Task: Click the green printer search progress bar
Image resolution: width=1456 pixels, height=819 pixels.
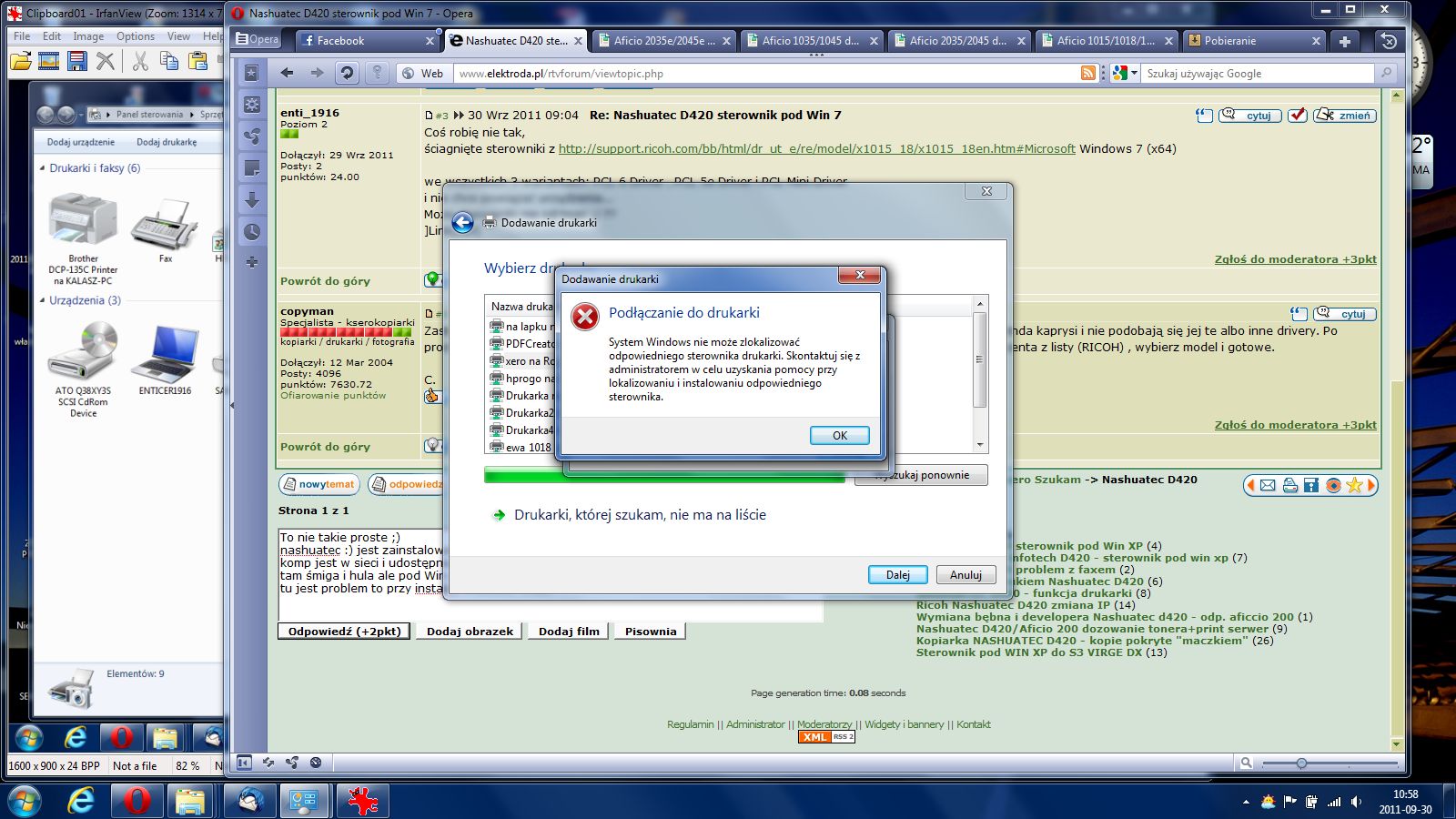Action: (664, 475)
